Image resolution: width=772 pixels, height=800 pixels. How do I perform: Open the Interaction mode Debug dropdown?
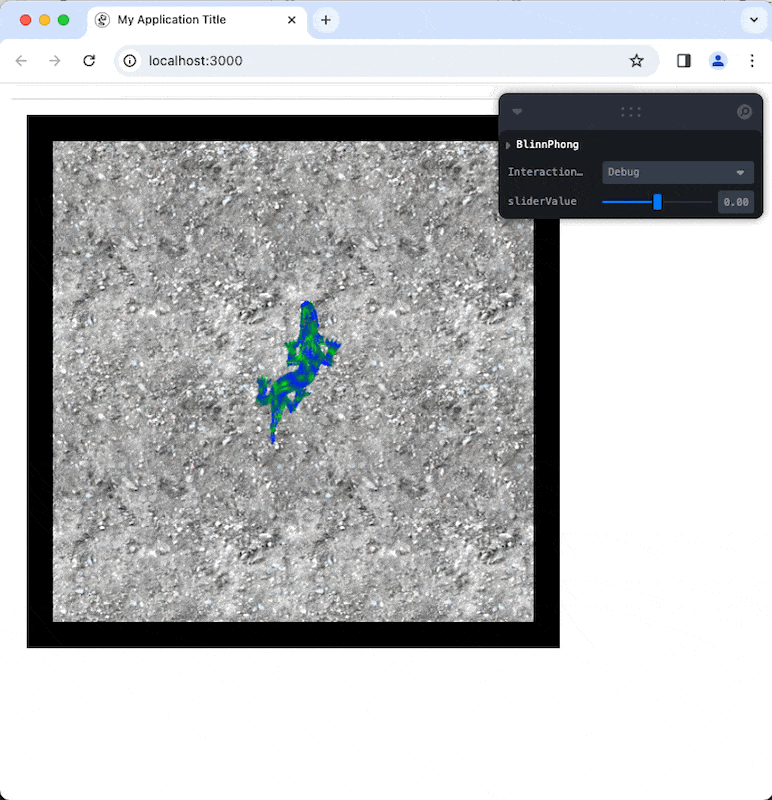677,172
